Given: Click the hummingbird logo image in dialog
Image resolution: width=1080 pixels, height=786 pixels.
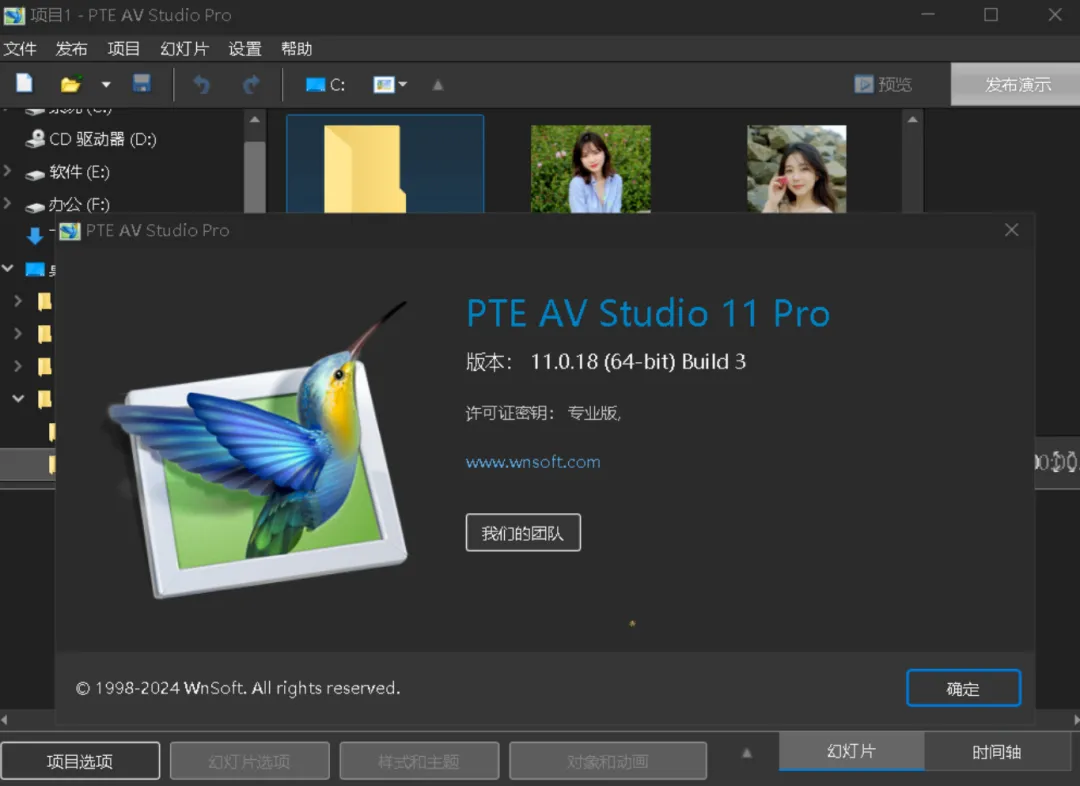Looking at the screenshot, I should [258, 451].
